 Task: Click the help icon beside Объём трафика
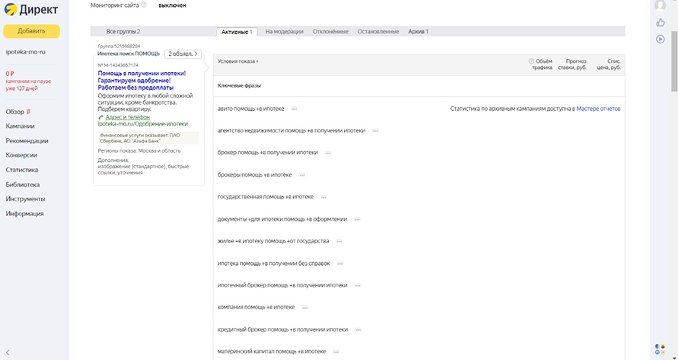click(x=531, y=61)
